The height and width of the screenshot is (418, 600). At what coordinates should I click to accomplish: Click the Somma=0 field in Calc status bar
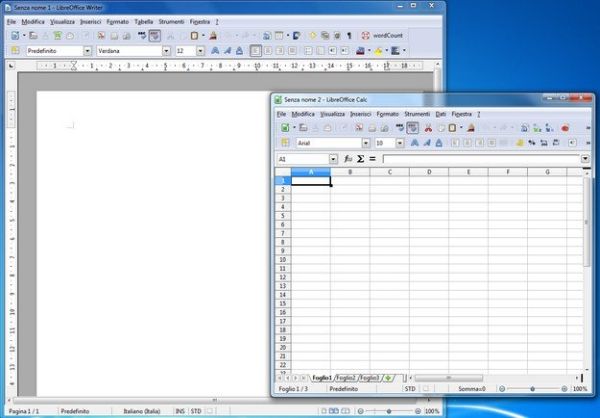[x=472, y=389]
